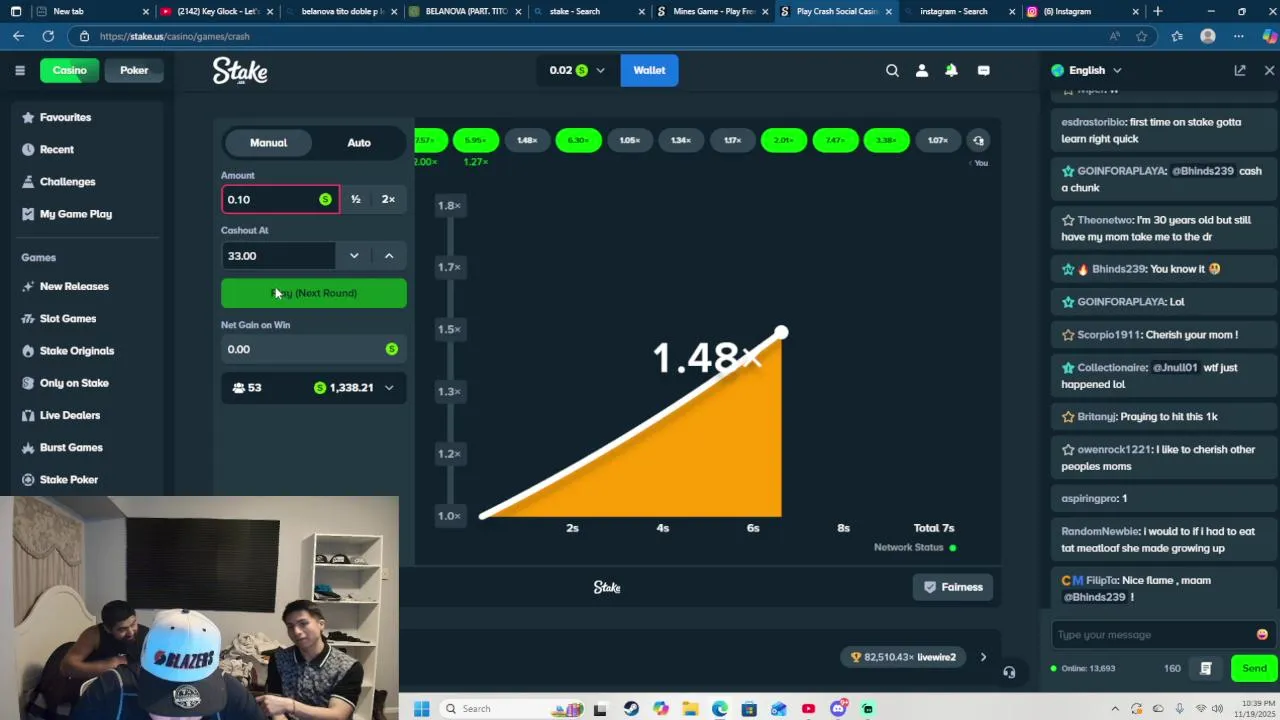The height and width of the screenshot is (720, 1280).
Task: Click the 2.01× previous round pill
Action: (x=783, y=141)
